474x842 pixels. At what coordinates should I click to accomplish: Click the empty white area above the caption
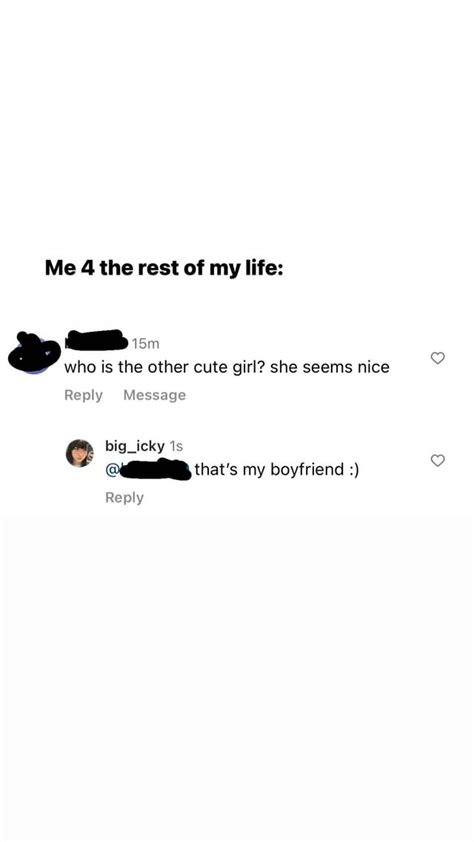click(237, 124)
